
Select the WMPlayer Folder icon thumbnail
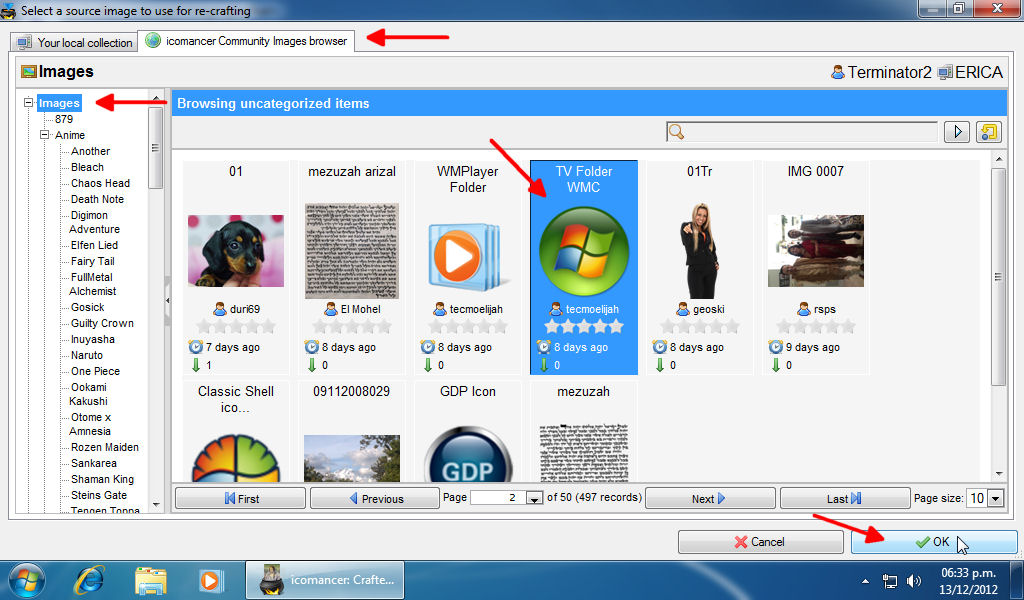[x=468, y=257]
